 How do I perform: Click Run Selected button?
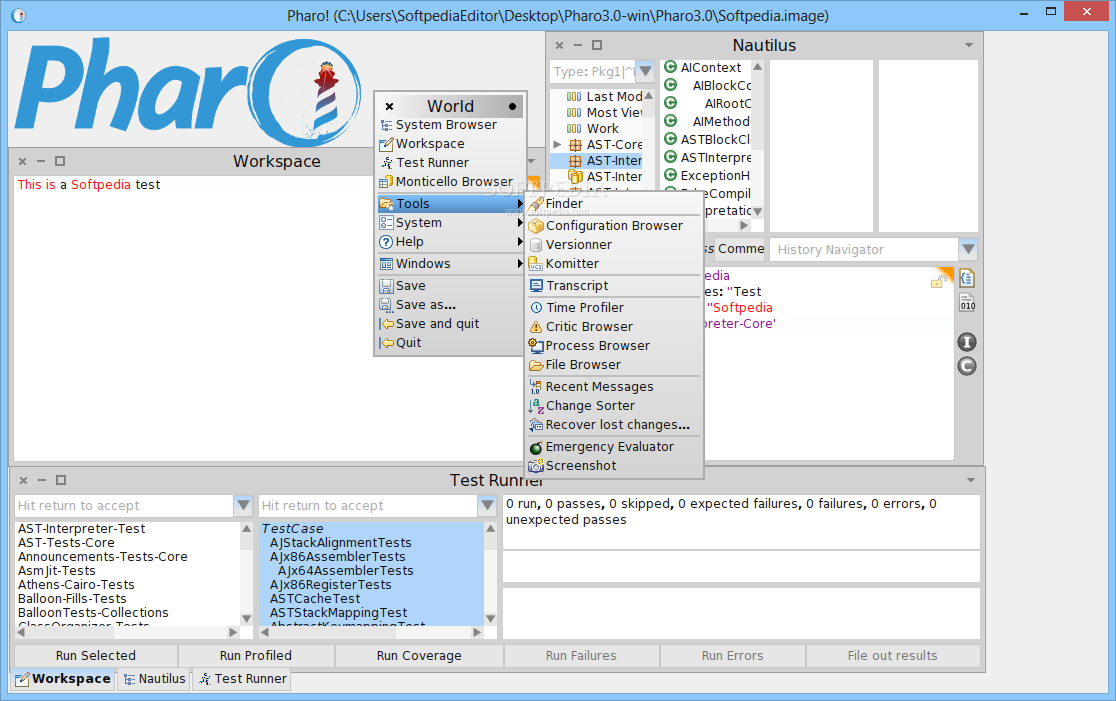tap(96, 655)
